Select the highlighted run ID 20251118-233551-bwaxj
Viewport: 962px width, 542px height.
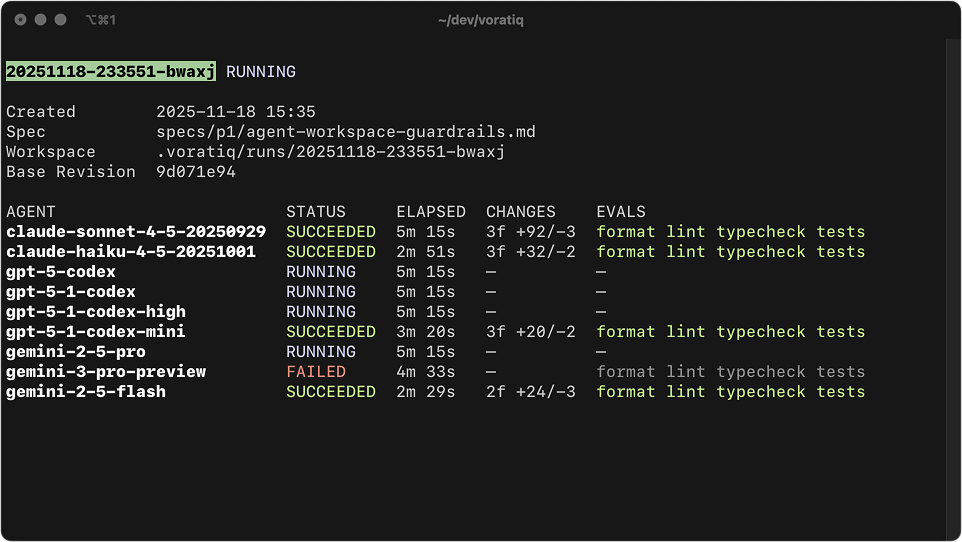click(x=110, y=72)
